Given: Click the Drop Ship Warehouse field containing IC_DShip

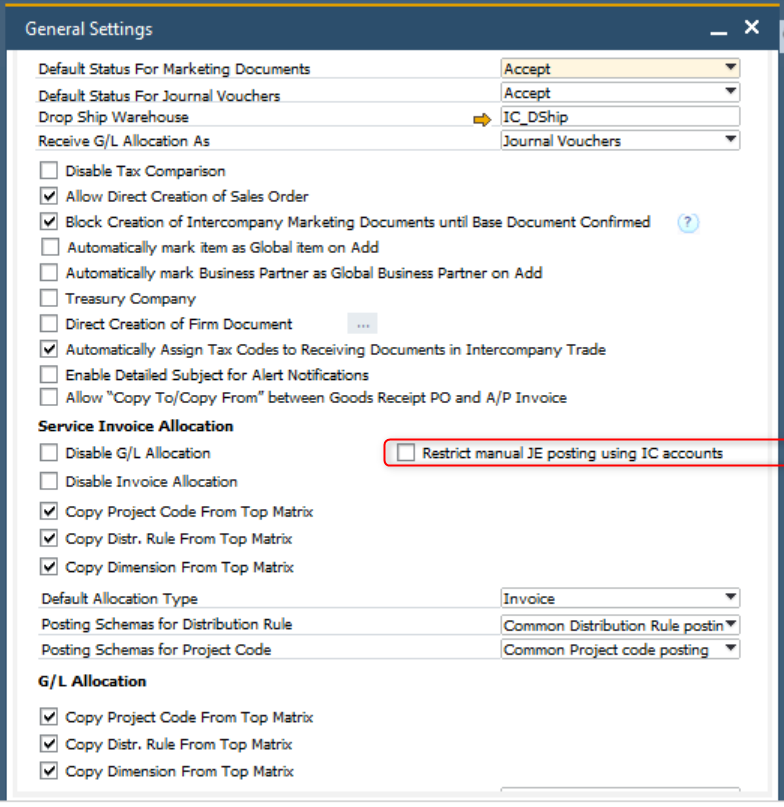Looking at the screenshot, I should (620, 117).
